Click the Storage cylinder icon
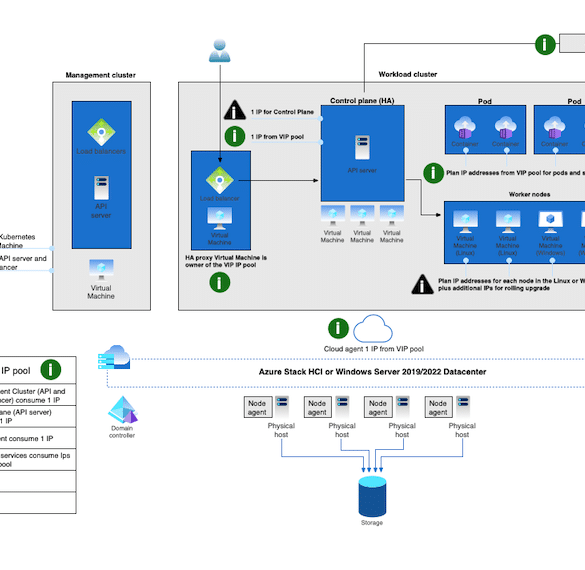The width and height of the screenshot is (585, 570). (x=372, y=496)
